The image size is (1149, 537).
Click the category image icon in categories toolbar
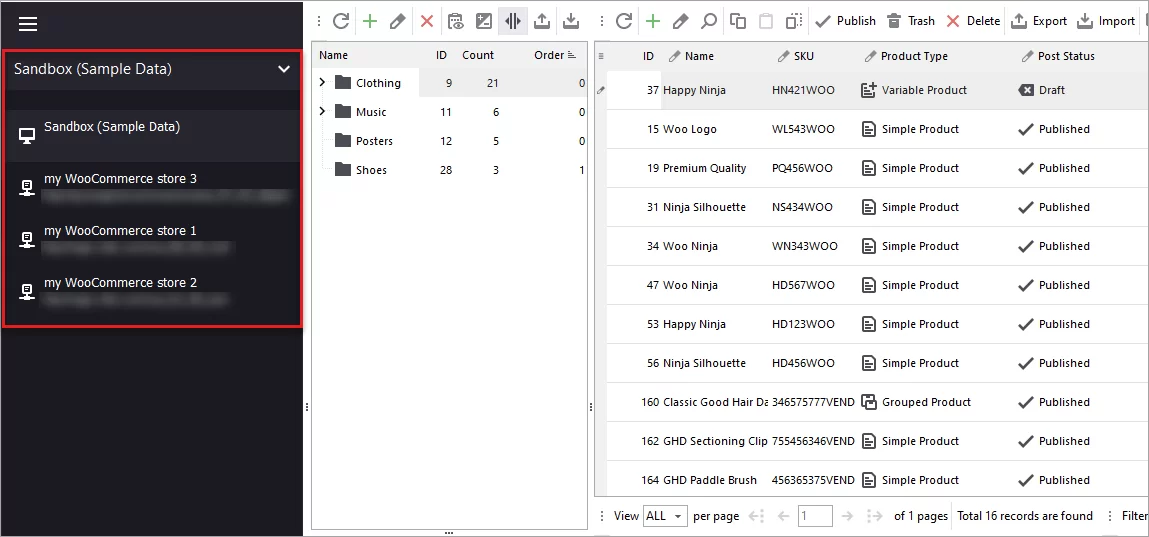coord(484,21)
